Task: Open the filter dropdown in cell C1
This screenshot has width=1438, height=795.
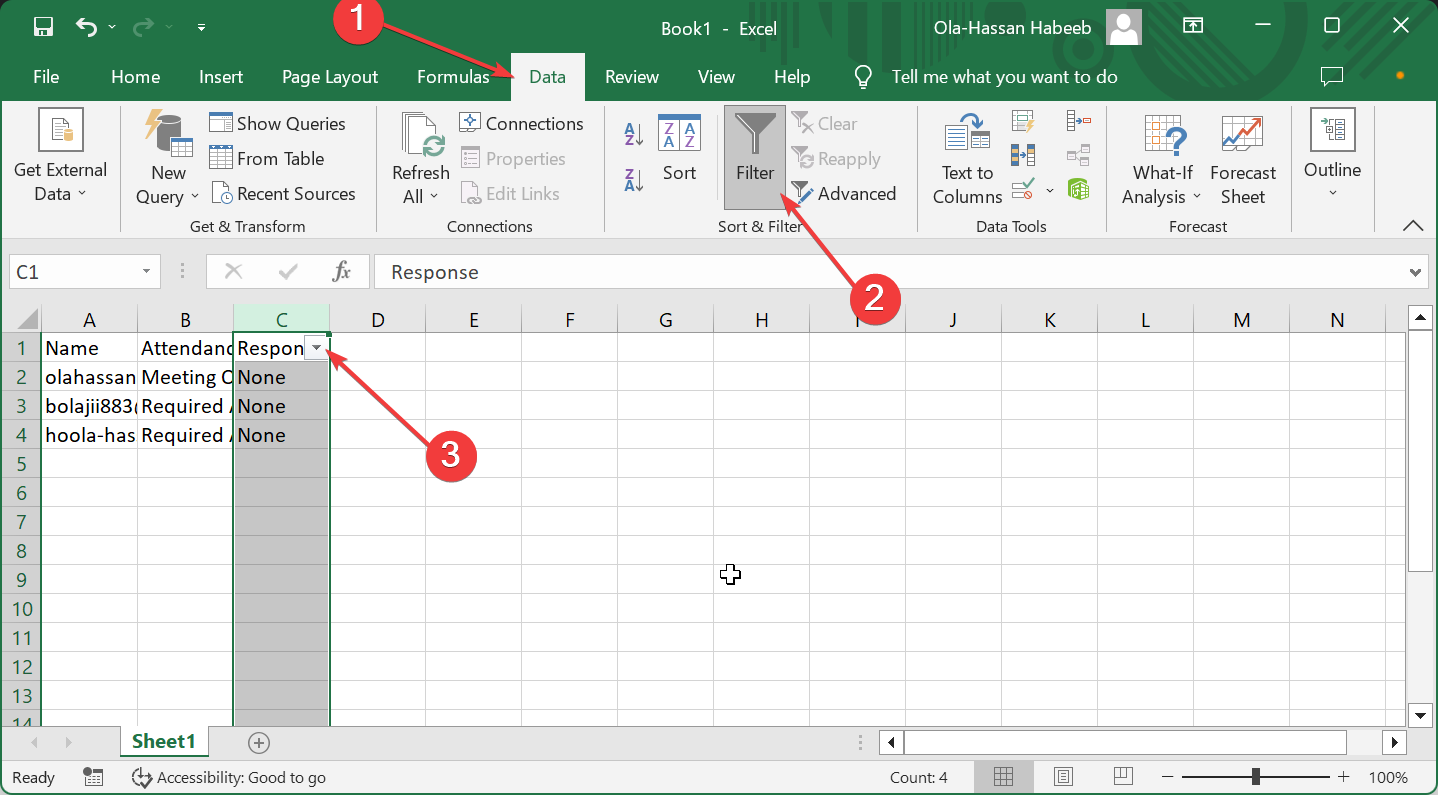Action: point(316,348)
